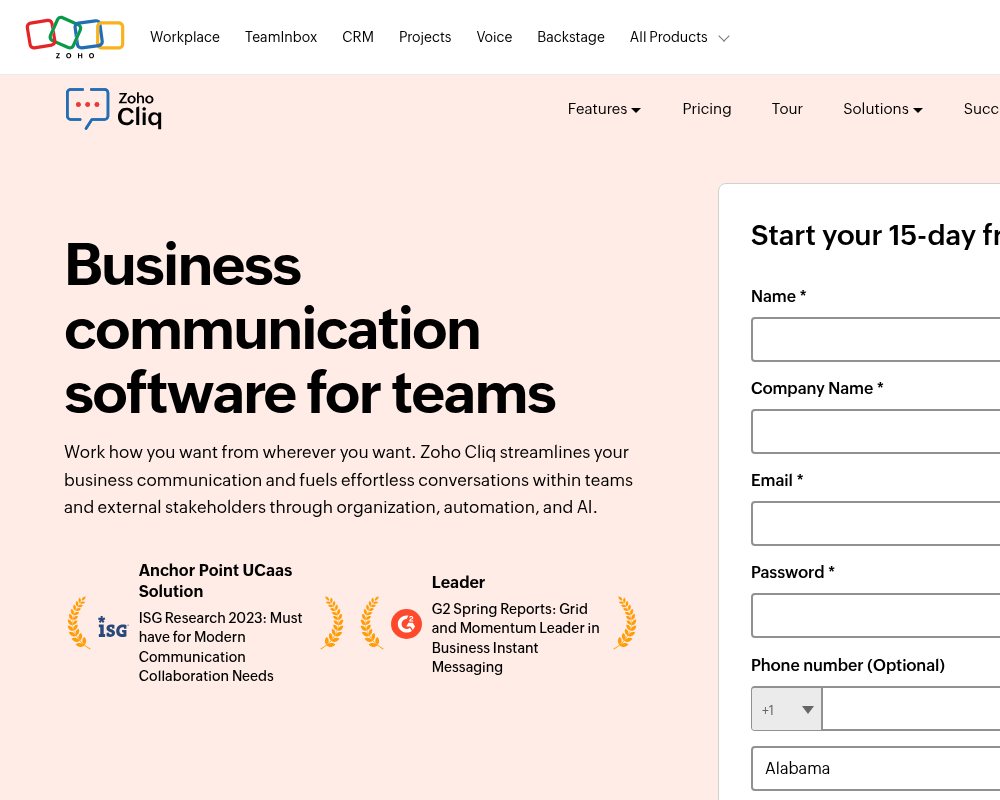Screen dimensions: 1000x800
Task: Click the 'Business communication software for teams' headline
Action: click(x=310, y=329)
